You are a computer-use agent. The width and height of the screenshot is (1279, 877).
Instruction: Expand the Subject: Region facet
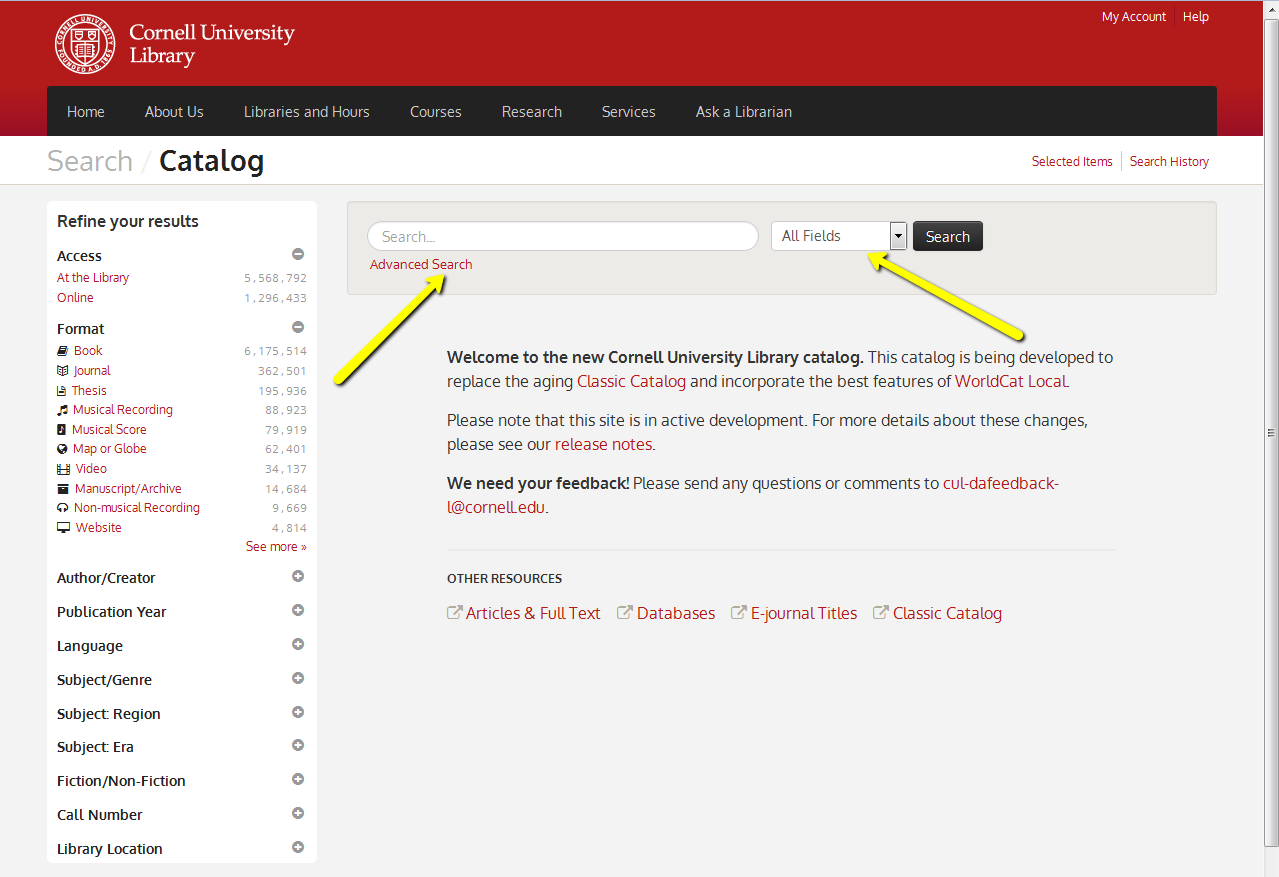[x=298, y=712]
